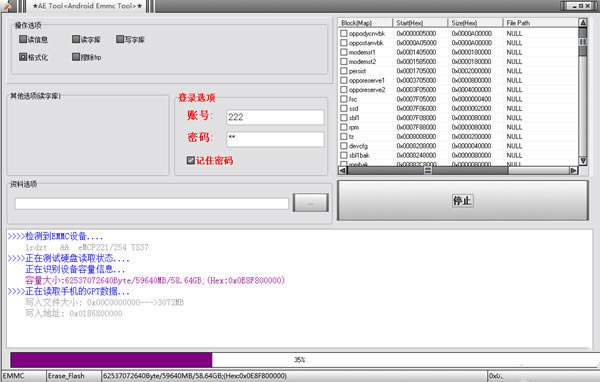Sort by Start(Hex) column header
Screen dimensions: 600x382
(420, 23)
